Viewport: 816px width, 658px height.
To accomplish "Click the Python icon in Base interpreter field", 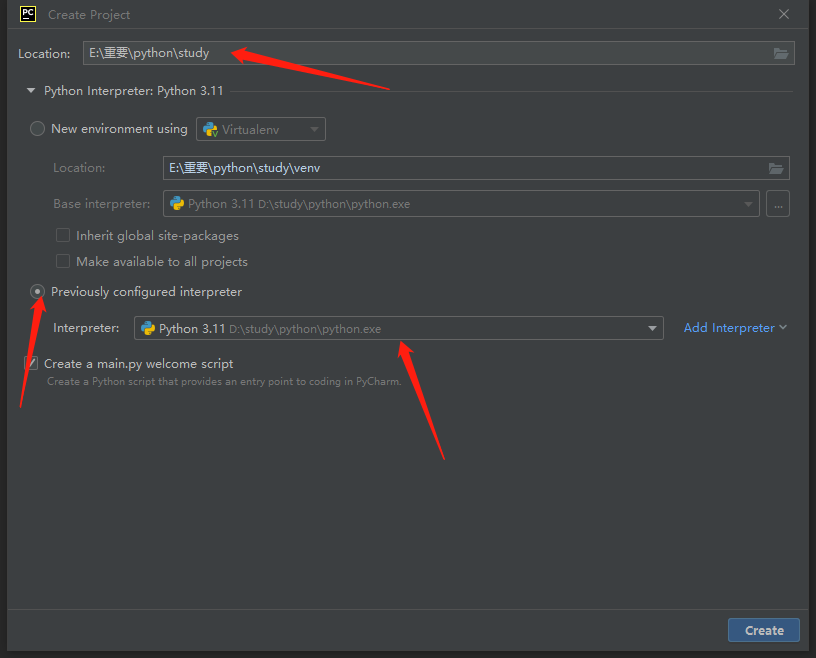I will tap(177, 204).
